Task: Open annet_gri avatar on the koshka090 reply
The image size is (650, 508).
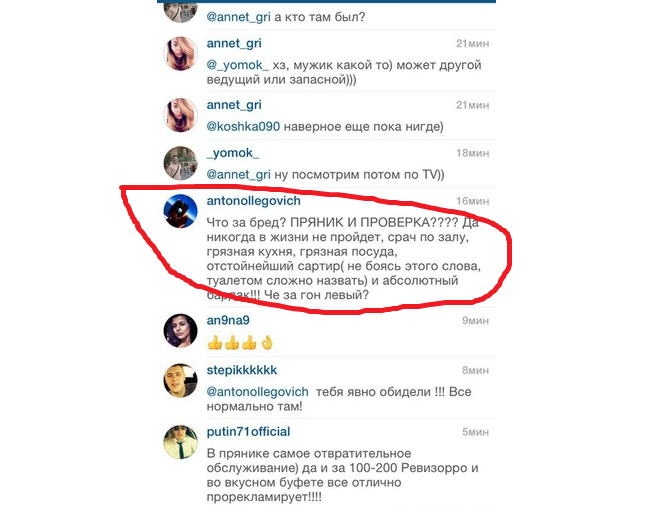Action: (180, 115)
